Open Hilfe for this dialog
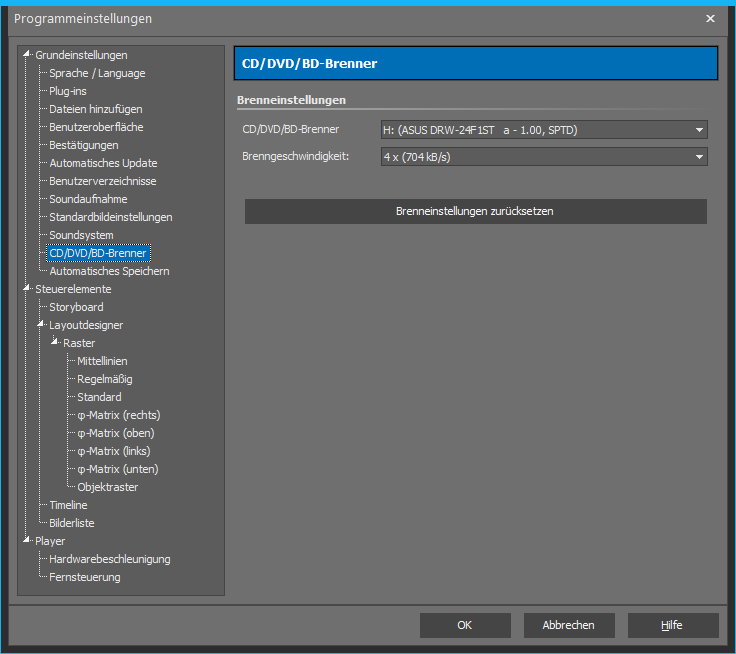 (672, 625)
